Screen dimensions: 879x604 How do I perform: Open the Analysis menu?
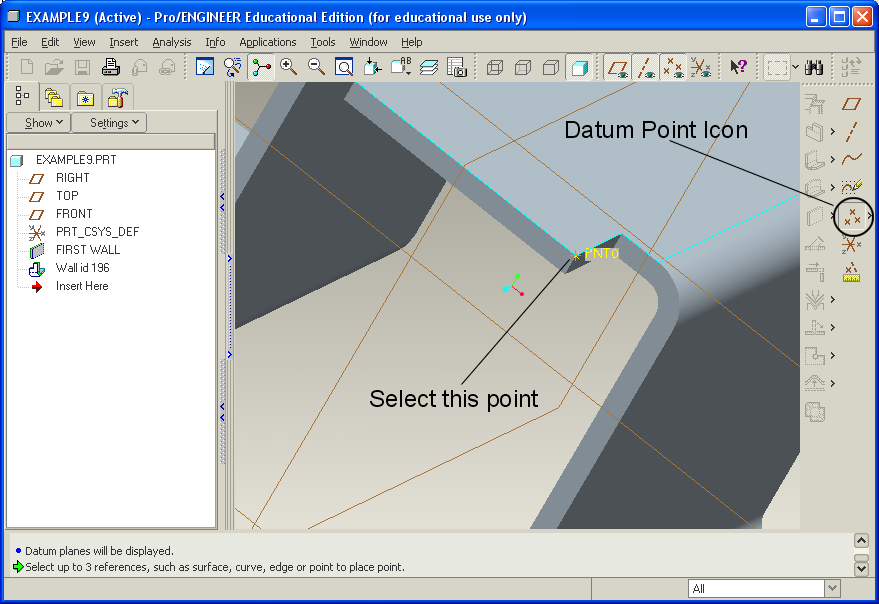point(172,42)
